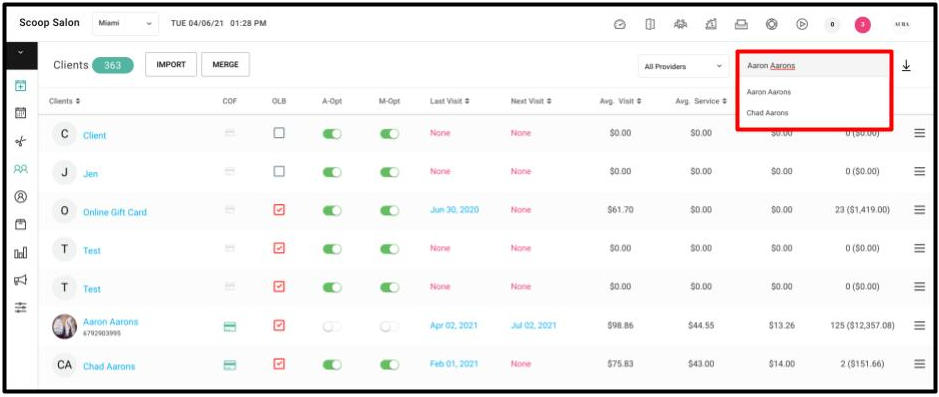The width and height of the screenshot is (939, 397).
Task: Uncheck OLB checkbox for Chad Aarons
Action: pyautogui.click(x=278, y=363)
